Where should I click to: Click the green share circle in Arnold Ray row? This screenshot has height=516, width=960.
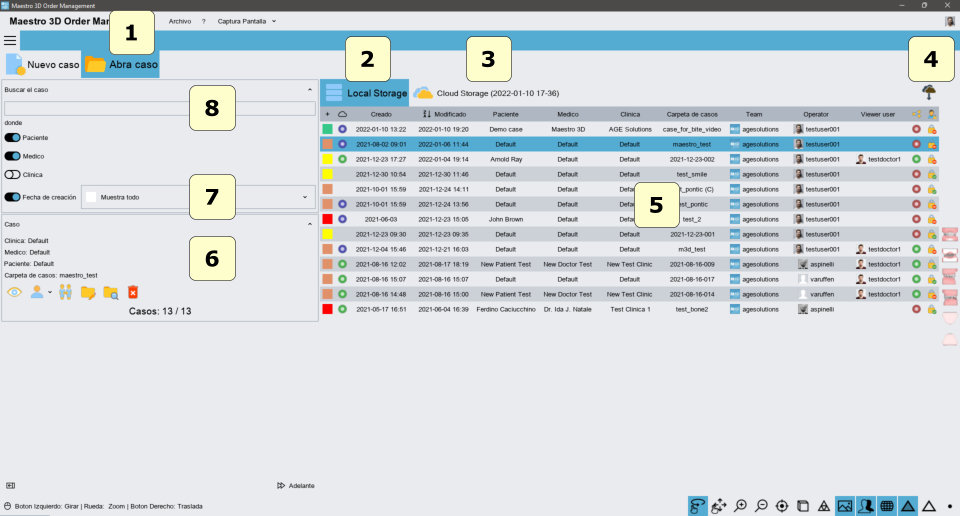pyautogui.click(x=916, y=159)
